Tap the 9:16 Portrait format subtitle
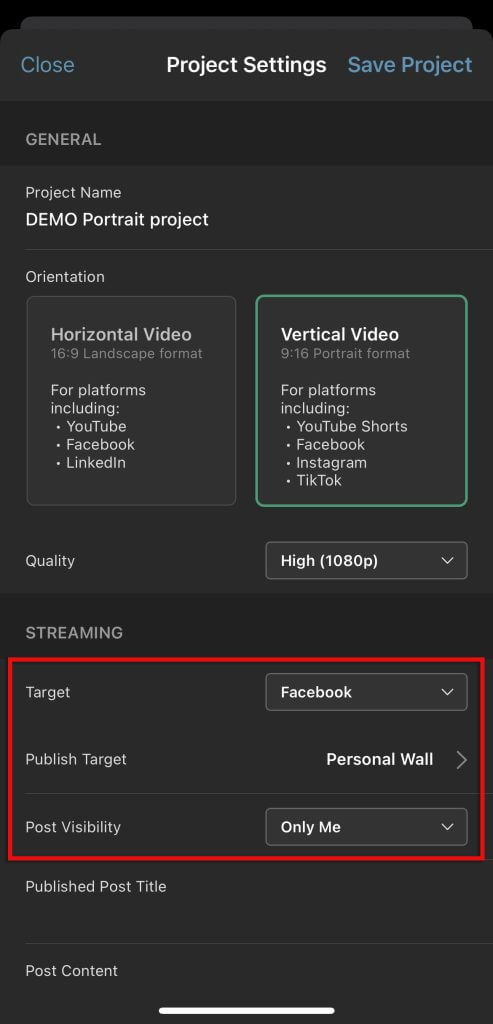This screenshot has width=493, height=1024. pos(345,354)
